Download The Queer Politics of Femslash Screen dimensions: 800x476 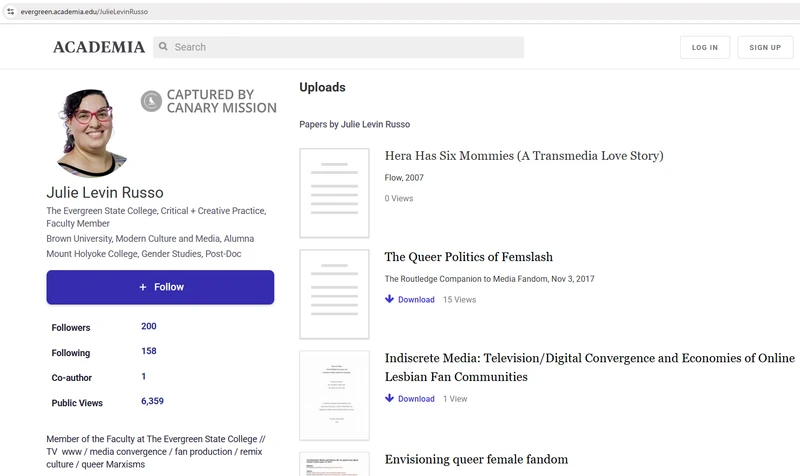coord(410,299)
